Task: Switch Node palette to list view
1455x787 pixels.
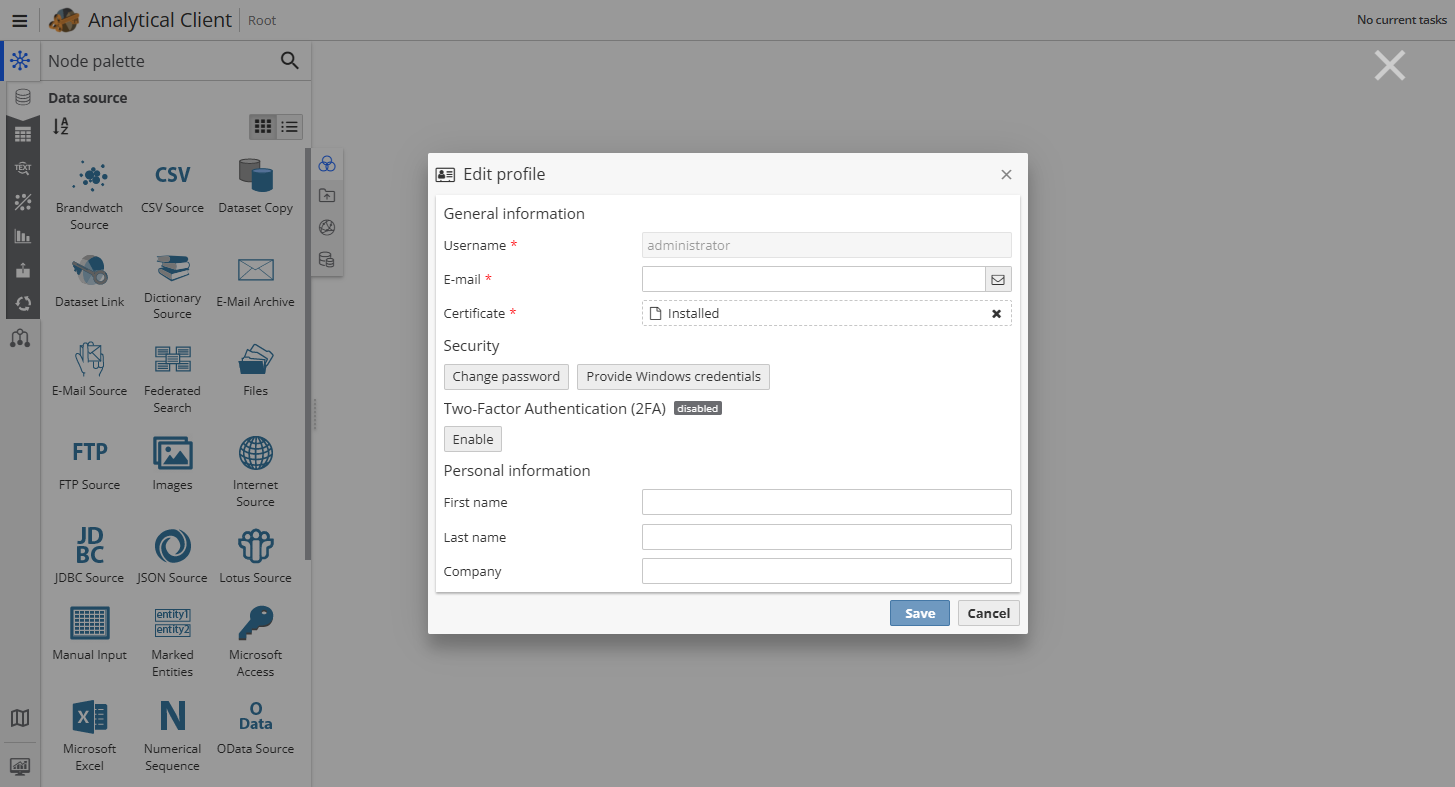Action: 289,127
